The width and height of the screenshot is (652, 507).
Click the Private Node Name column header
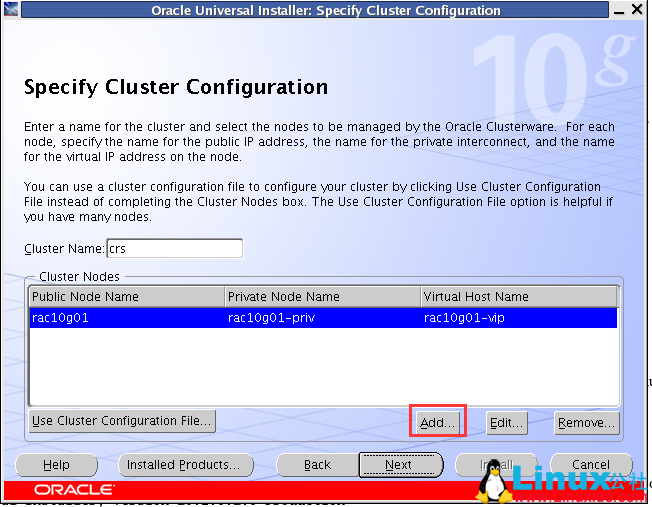323,297
